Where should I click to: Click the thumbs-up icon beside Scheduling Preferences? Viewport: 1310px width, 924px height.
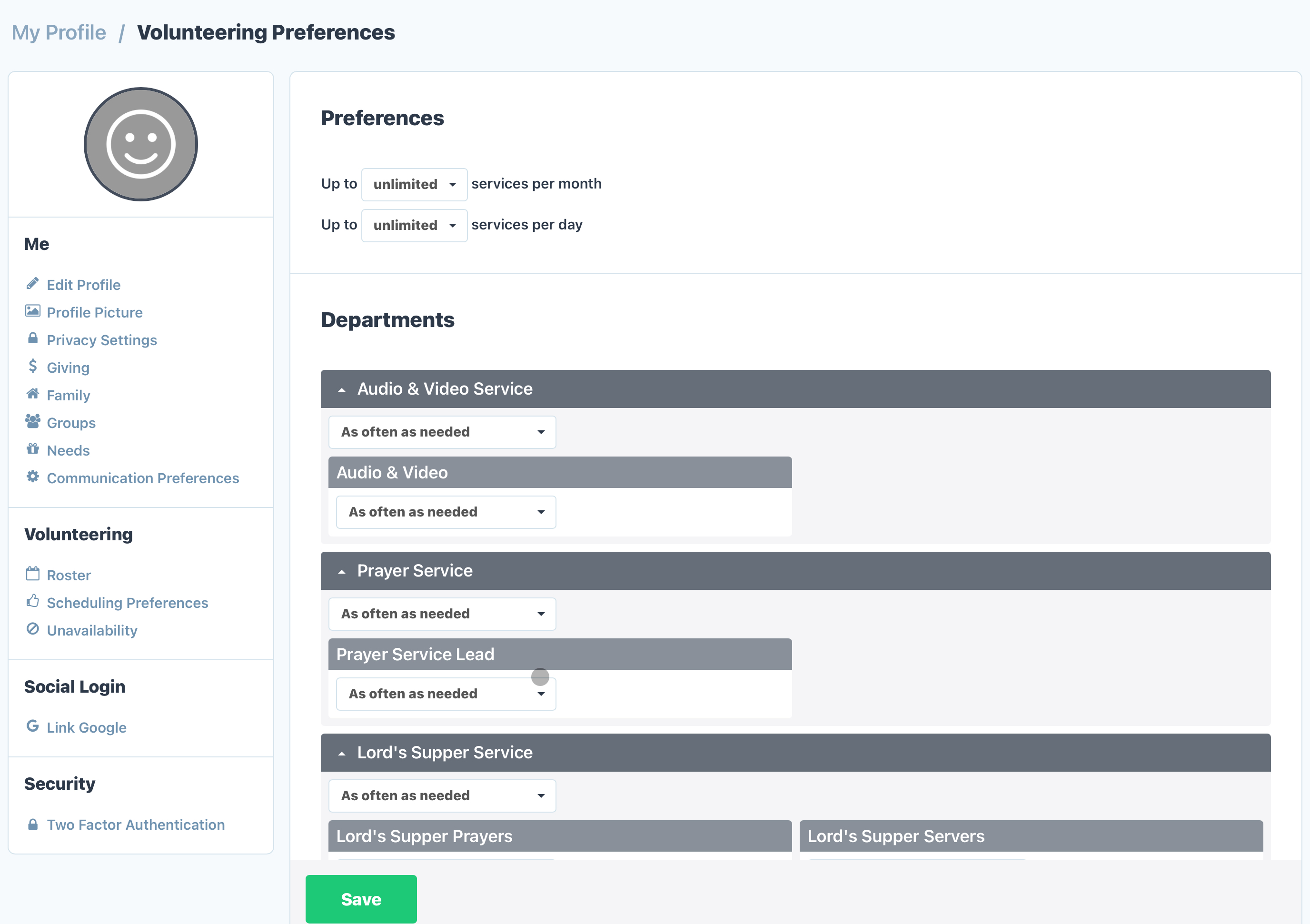point(32,601)
